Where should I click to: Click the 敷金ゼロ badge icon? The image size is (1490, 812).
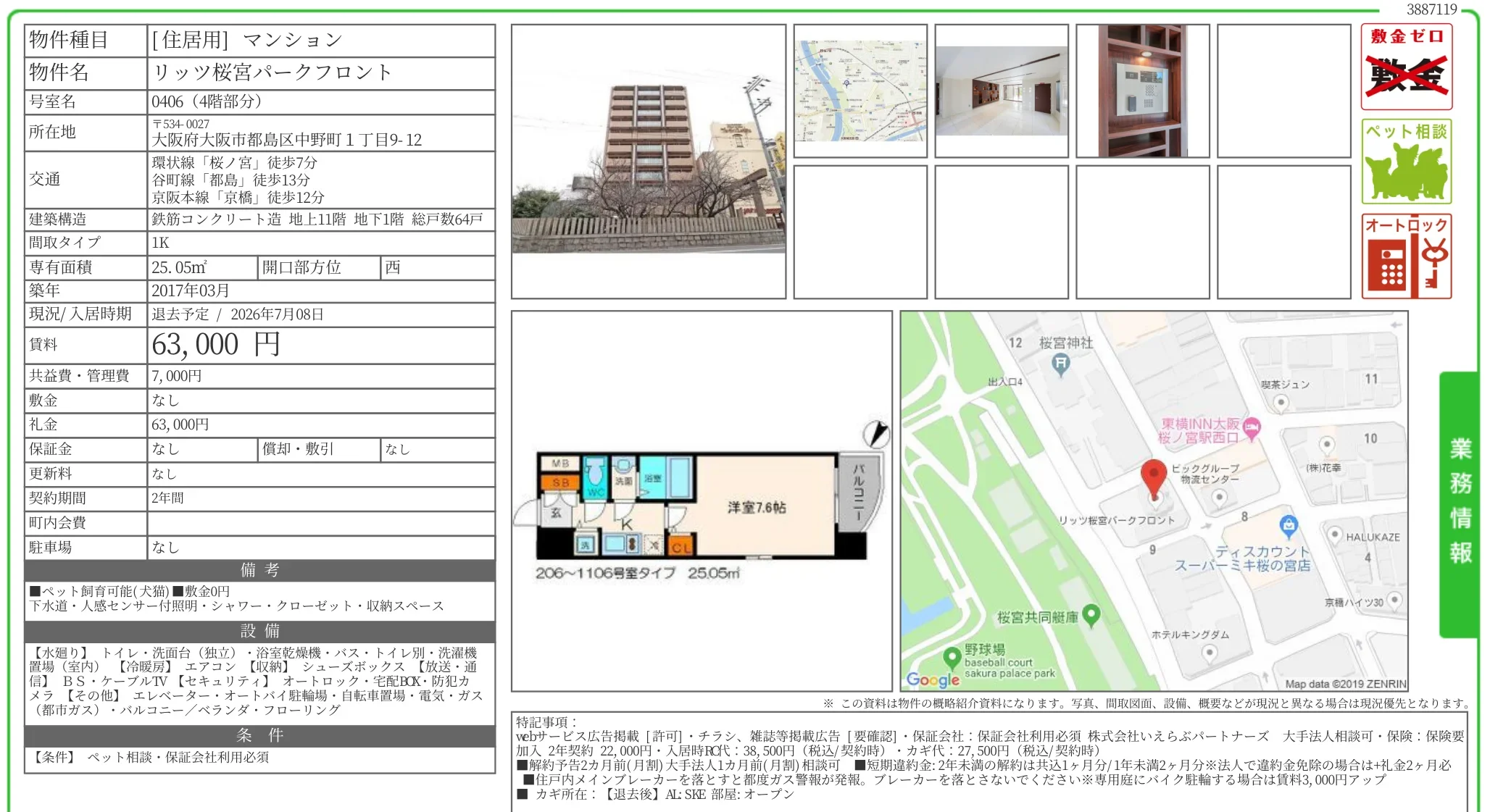click(x=1406, y=67)
